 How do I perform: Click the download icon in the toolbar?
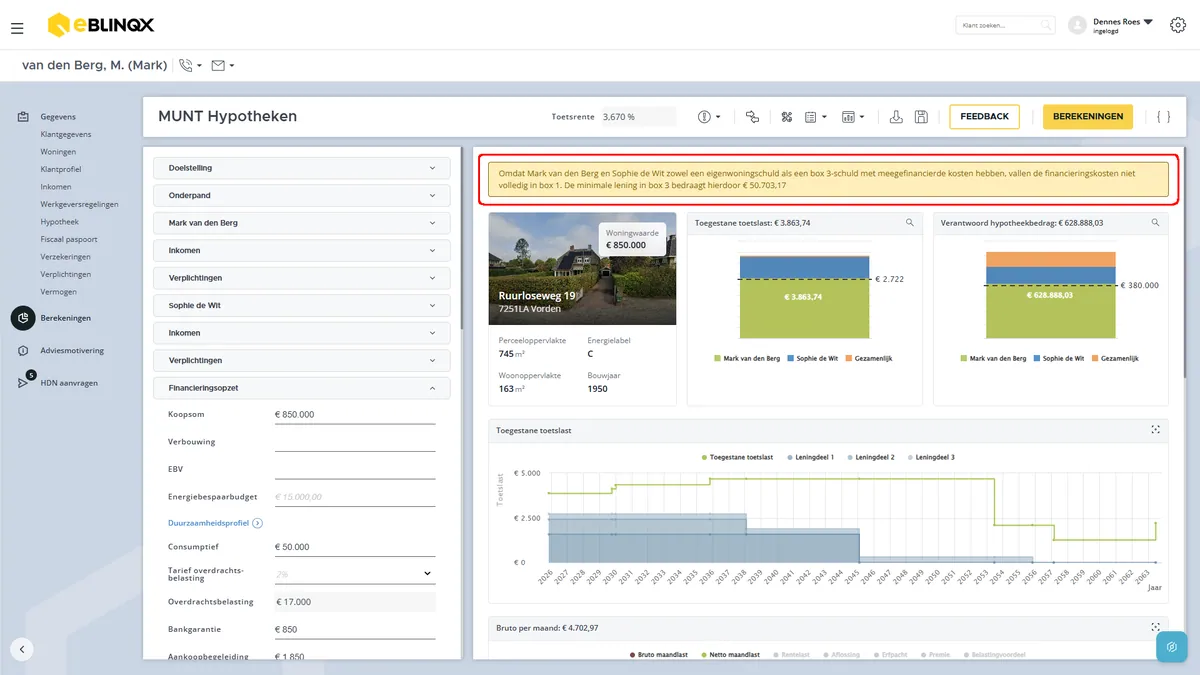(896, 117)
